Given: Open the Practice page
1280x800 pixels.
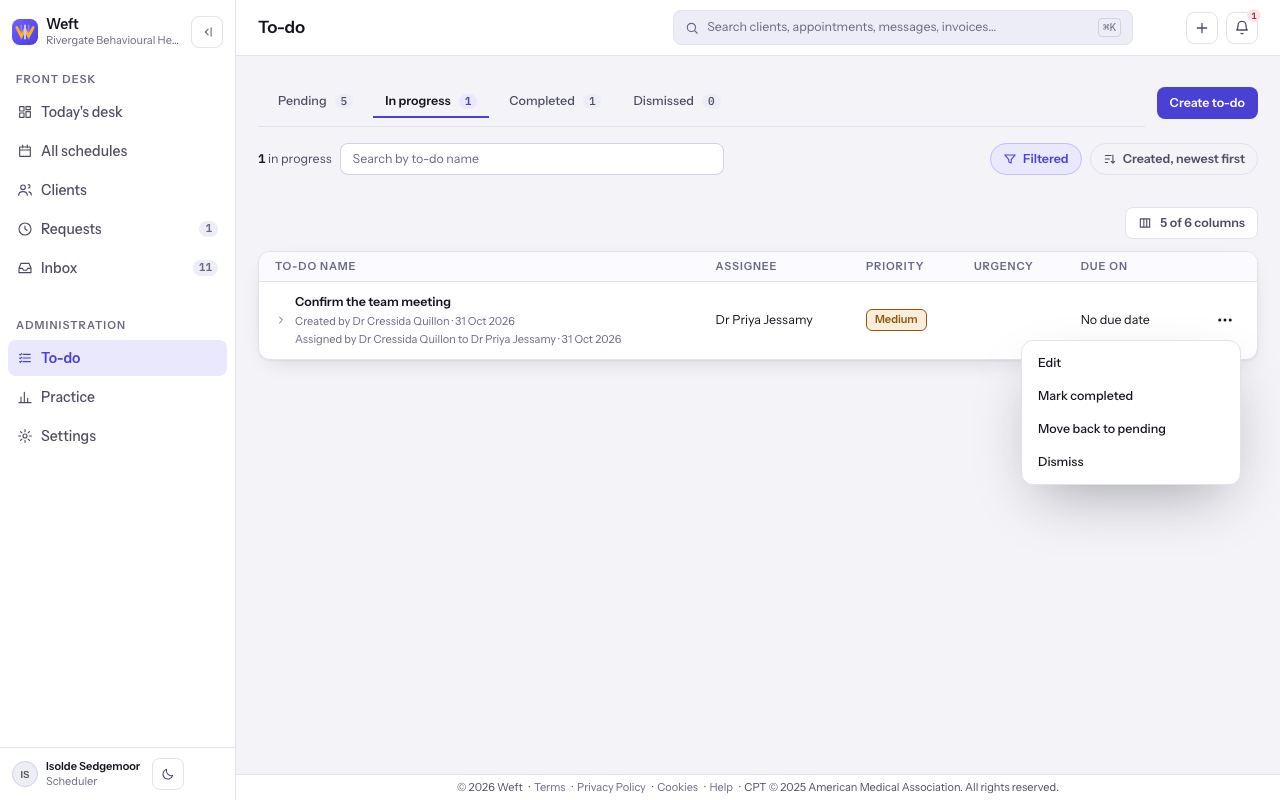Looking at the screenshot, I should coord(118,397).
